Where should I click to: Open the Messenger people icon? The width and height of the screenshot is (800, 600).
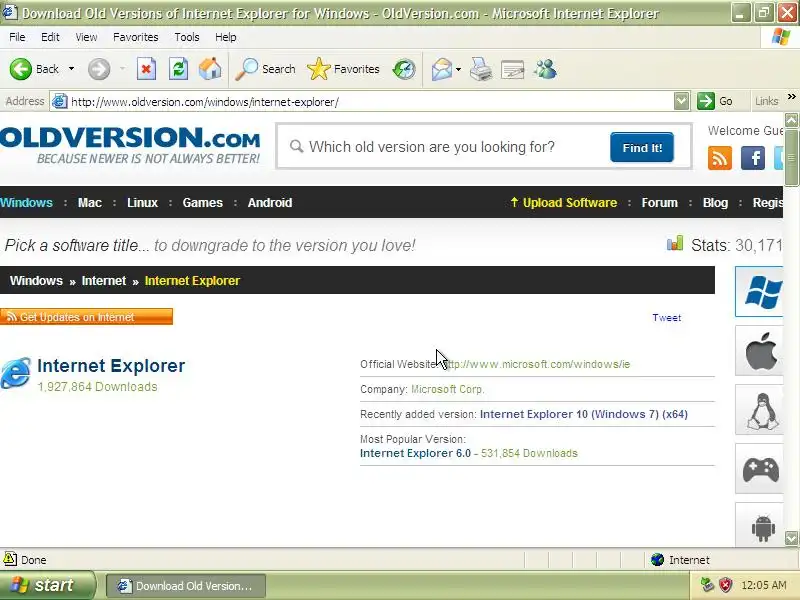click(x=545, y=69)
